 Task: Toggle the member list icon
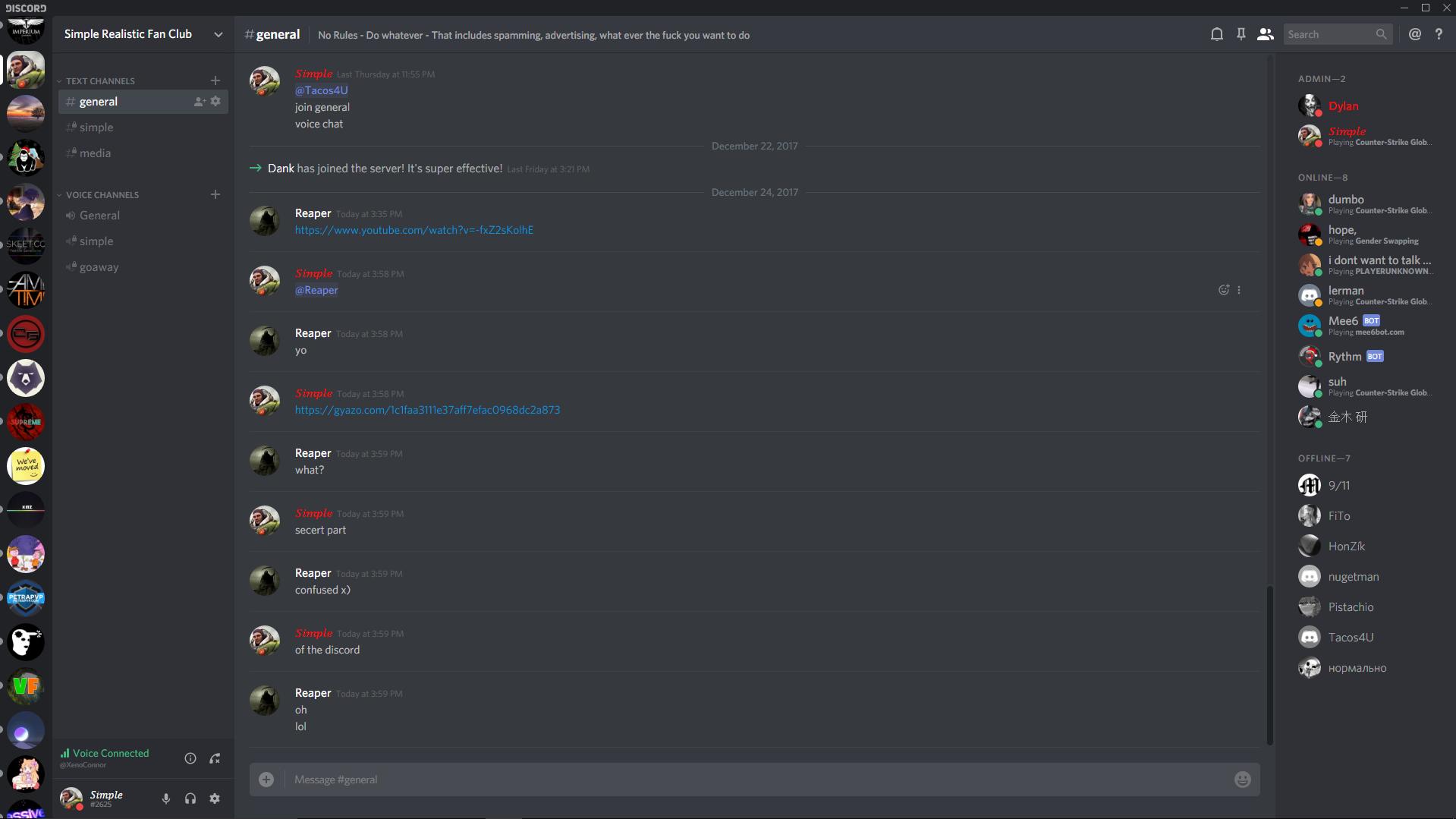point(1265,34)
